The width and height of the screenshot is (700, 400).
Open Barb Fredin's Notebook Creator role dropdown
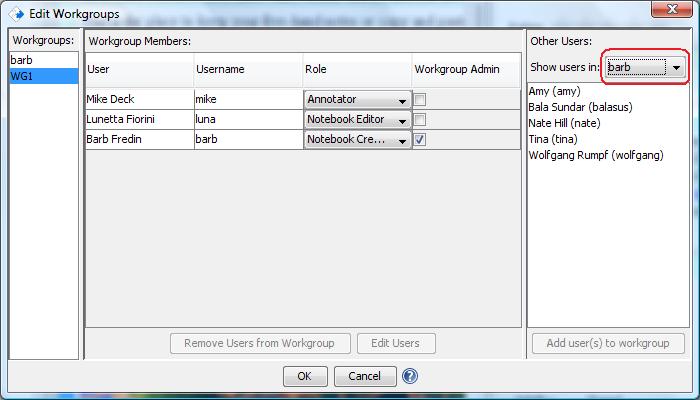[x=357, y=139]
